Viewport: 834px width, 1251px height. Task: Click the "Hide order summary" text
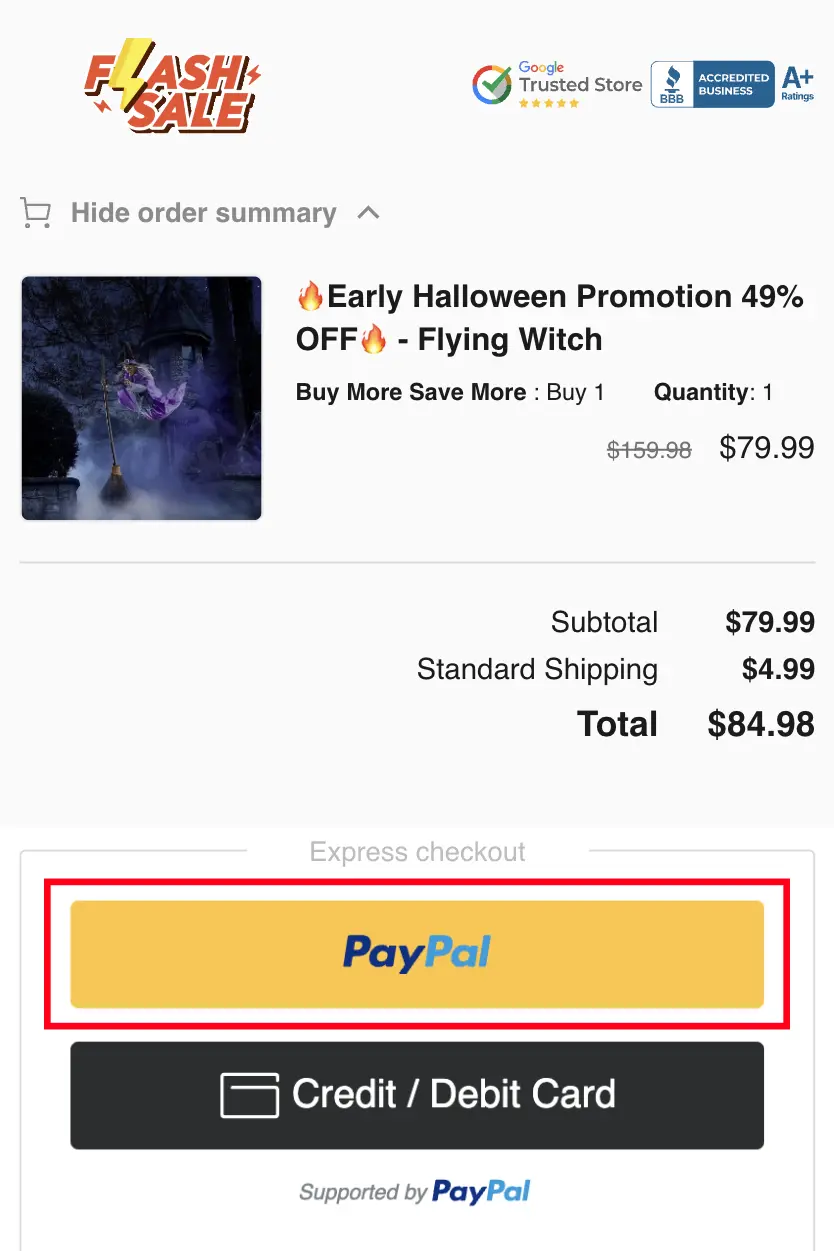pyautogui.click(x=203, y=213)
